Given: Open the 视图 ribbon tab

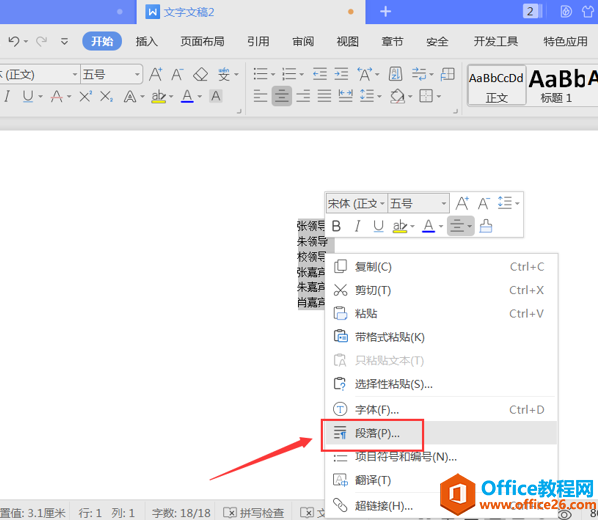Looking at the screenshot, I should tap(348, 41).
